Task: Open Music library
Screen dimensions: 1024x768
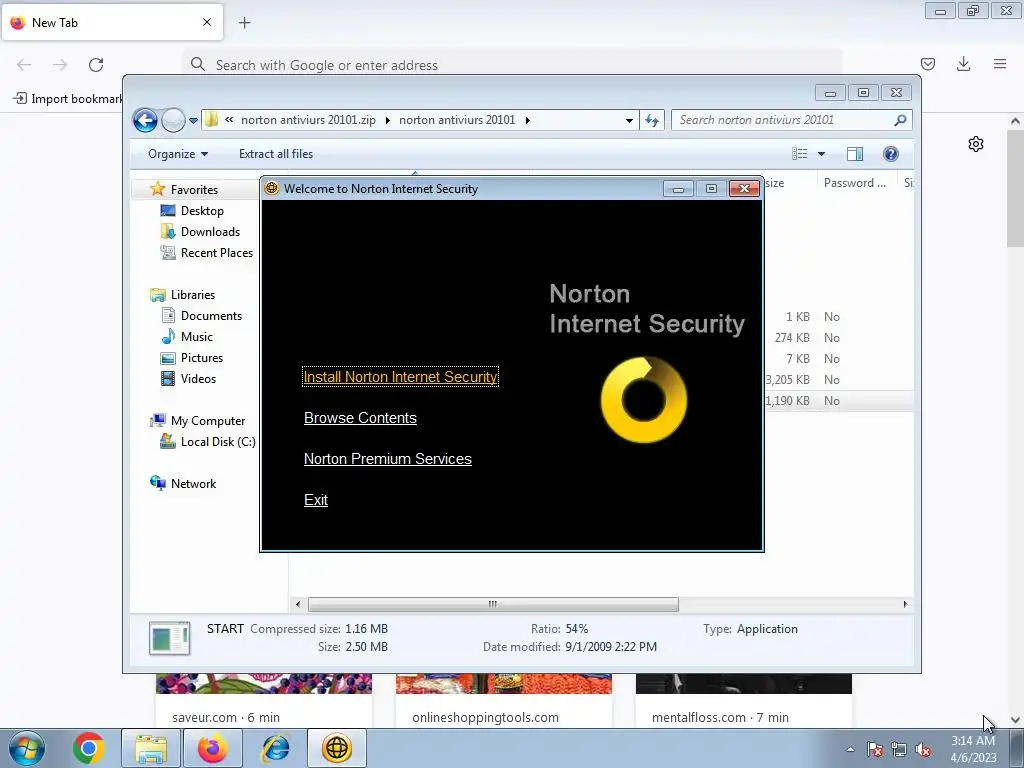Action: 197,337
